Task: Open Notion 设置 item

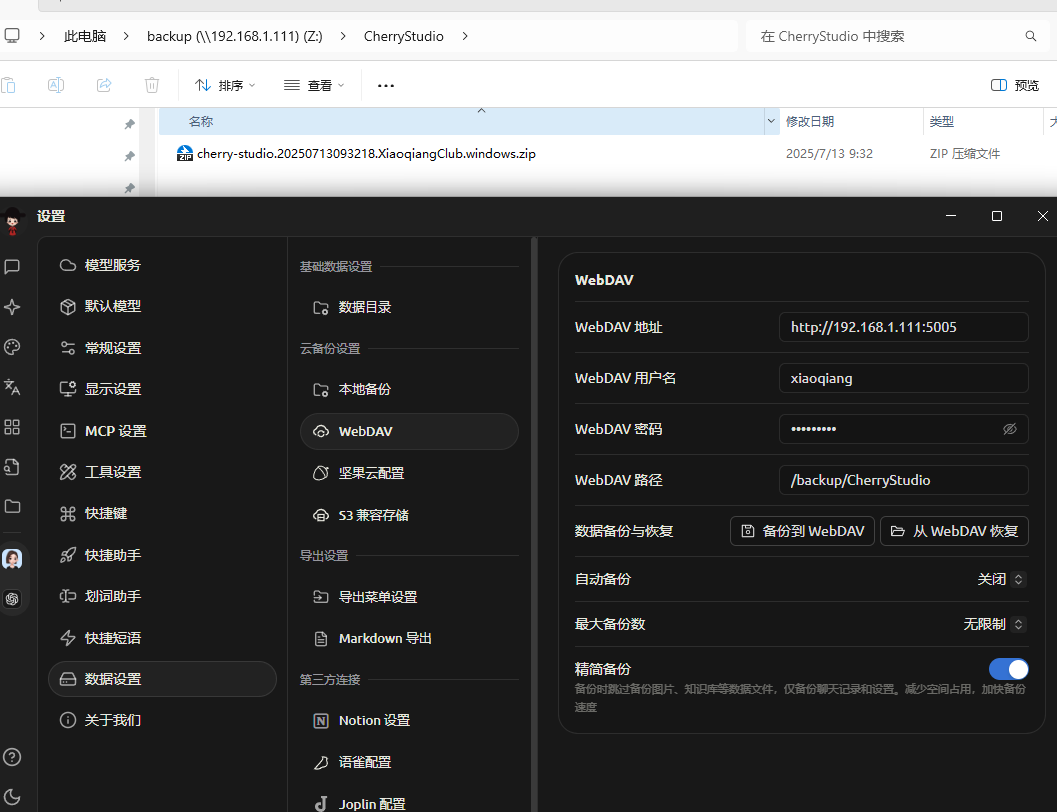Action: [409, 720]
